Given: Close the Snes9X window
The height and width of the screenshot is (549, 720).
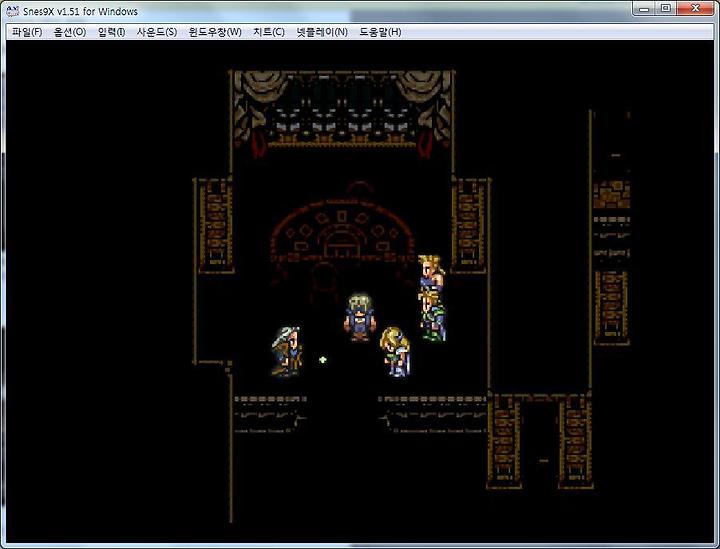Looking at the screenshot, I should 695,9.
